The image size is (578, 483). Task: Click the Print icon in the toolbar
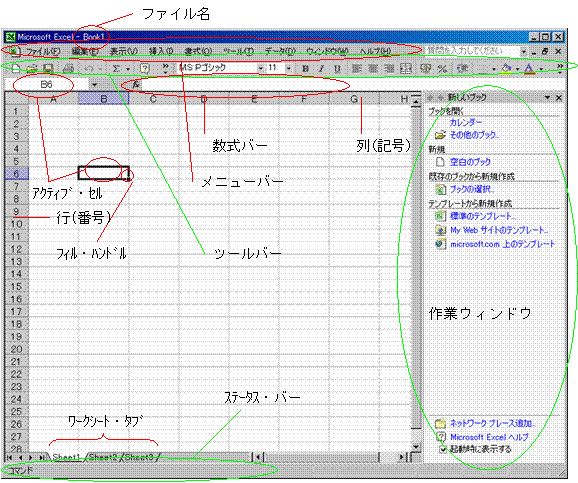pos(69,68)
